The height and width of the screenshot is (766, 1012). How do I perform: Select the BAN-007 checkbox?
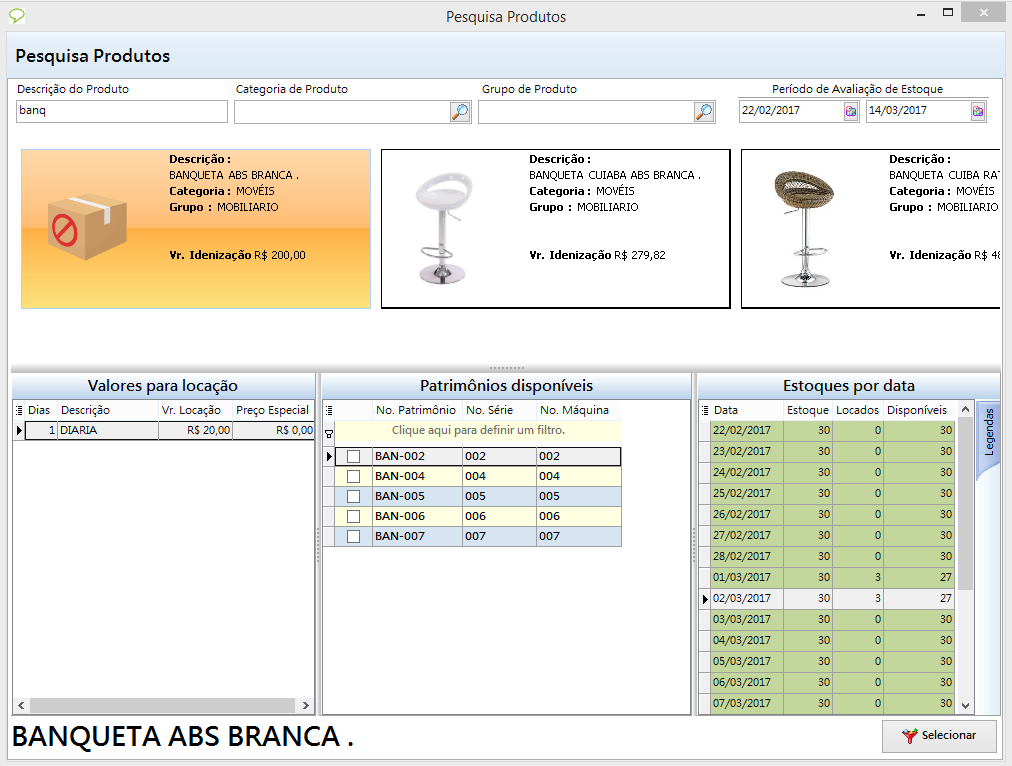[353, 537]
